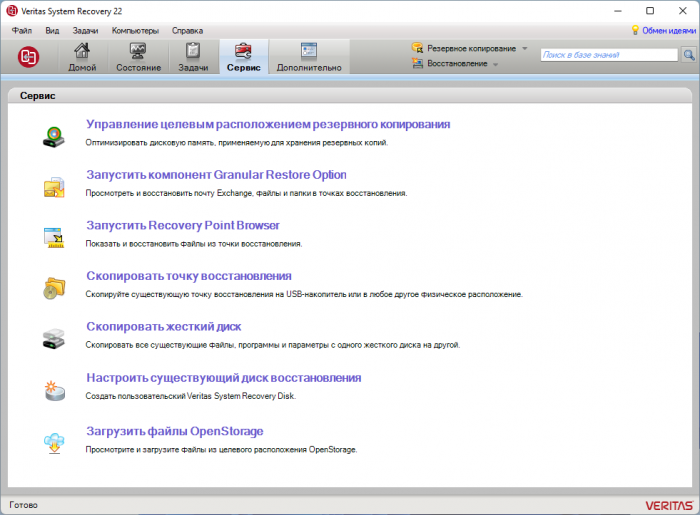Switch to the Состояние tab
700x515 pixels.
(138, 57)
